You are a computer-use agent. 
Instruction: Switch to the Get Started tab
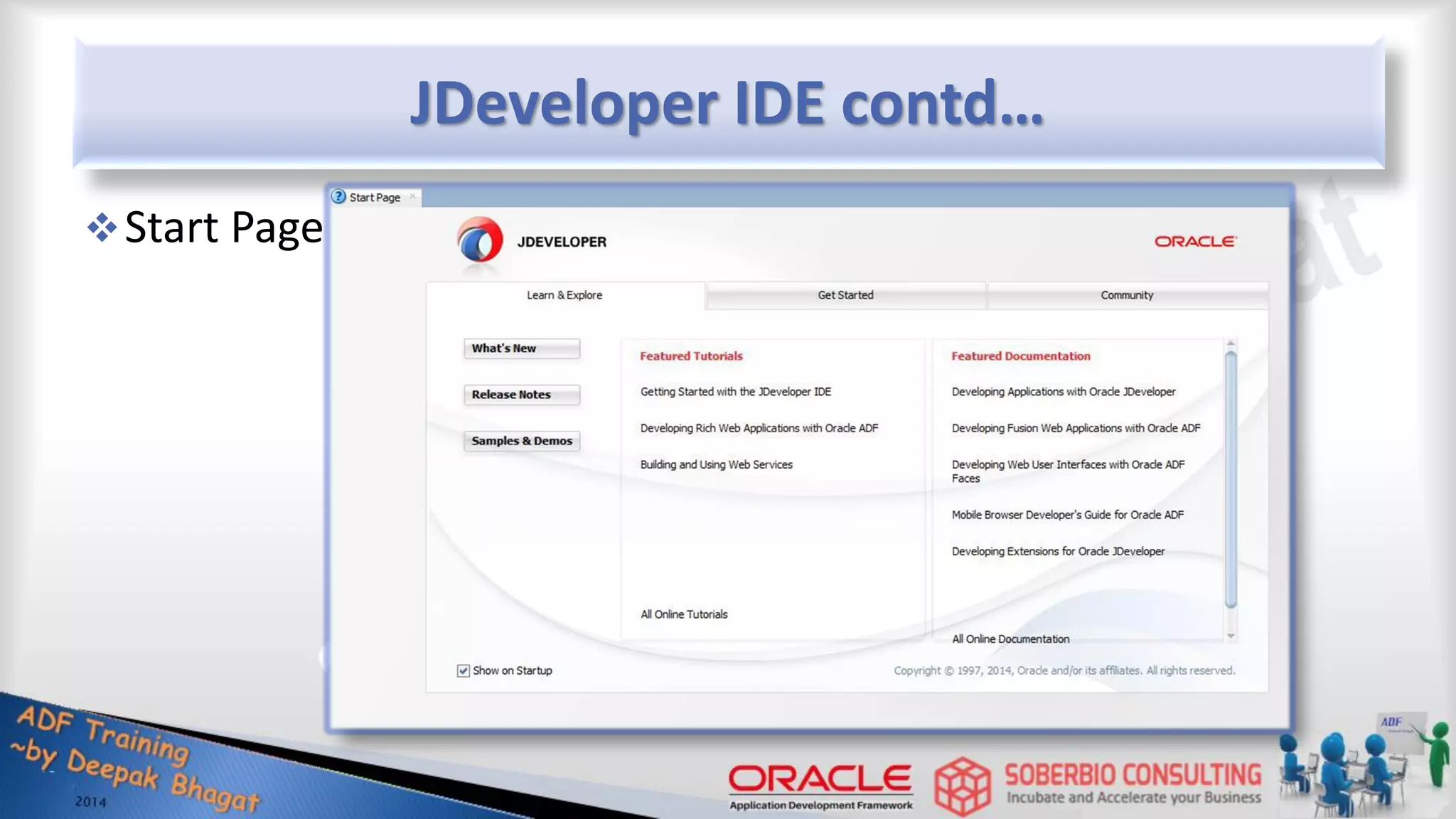[x=845, y=295]
